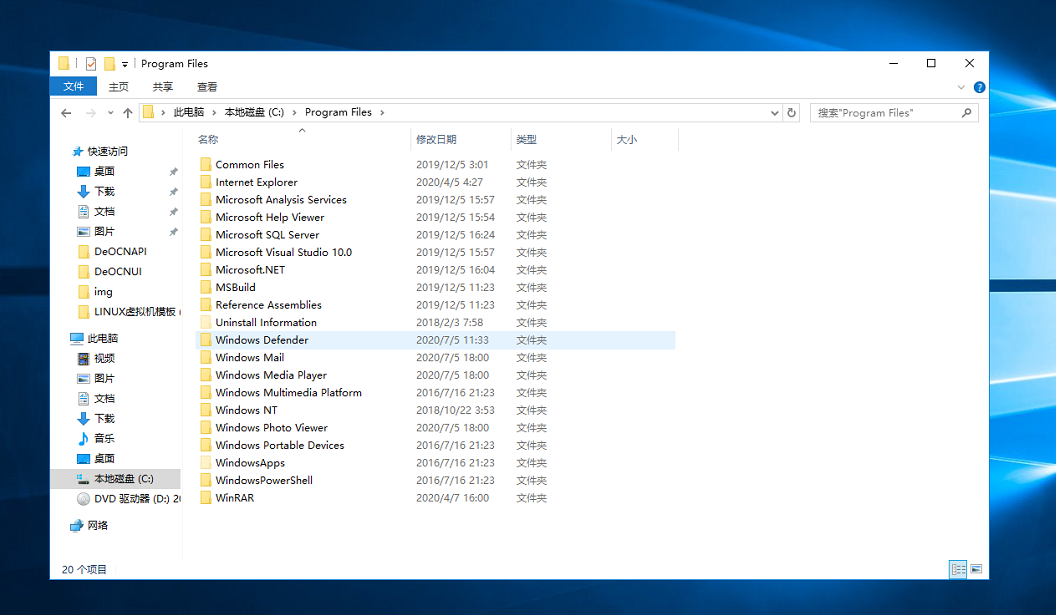Click the Help question mark icon
Screen dimensions: 1056x615
click(x=979, y=88)
